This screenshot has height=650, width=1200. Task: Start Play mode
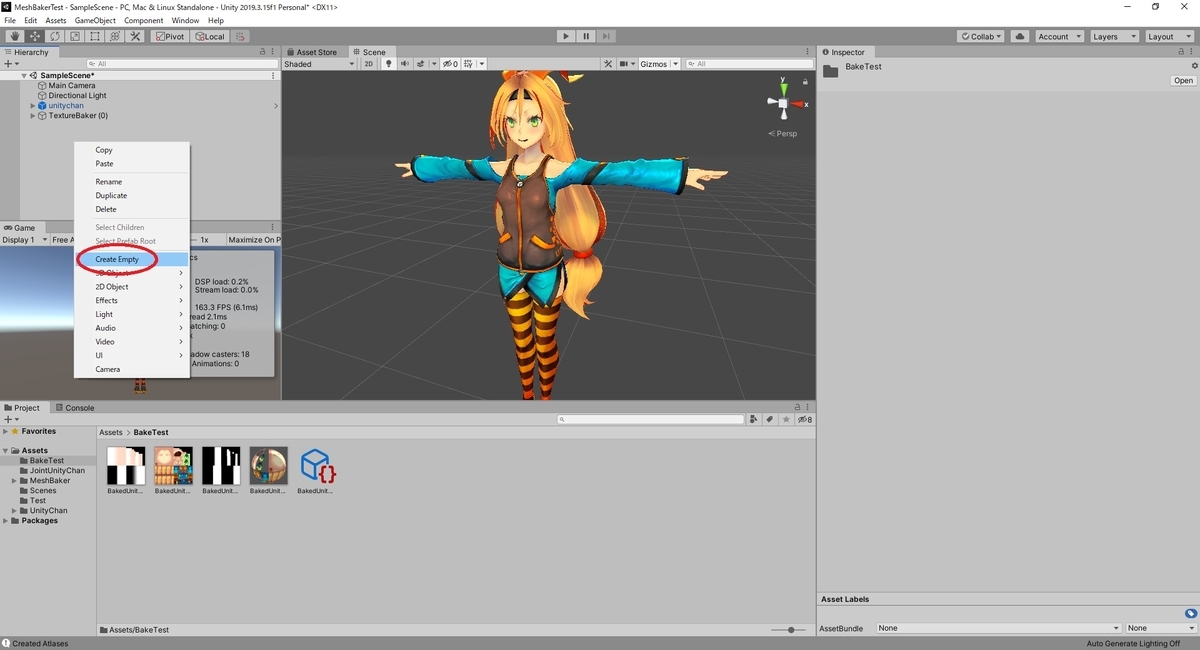coord(566,36)
